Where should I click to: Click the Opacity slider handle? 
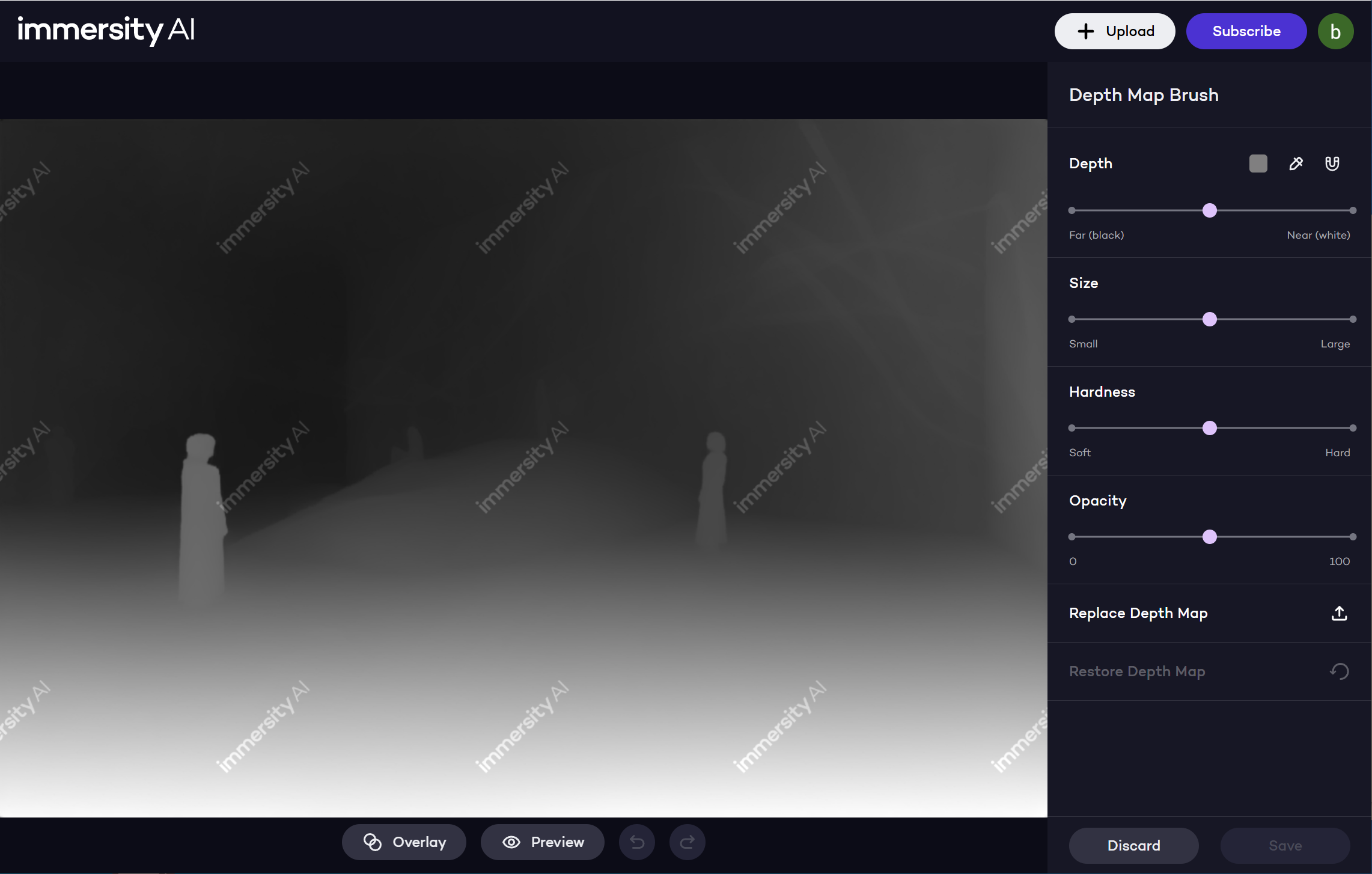[1210, 537]
